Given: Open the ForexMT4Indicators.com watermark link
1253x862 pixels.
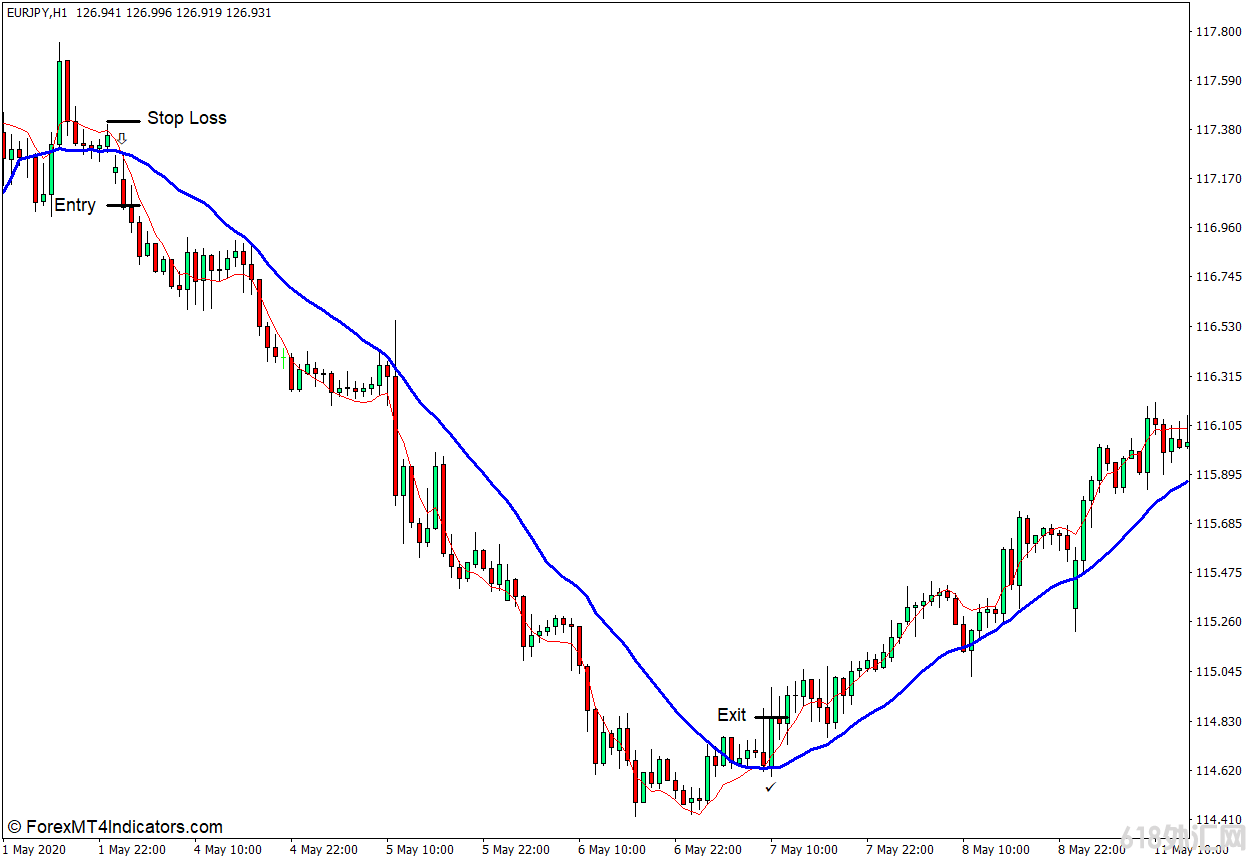Looking at the screenshot, I should pos(114,827).
